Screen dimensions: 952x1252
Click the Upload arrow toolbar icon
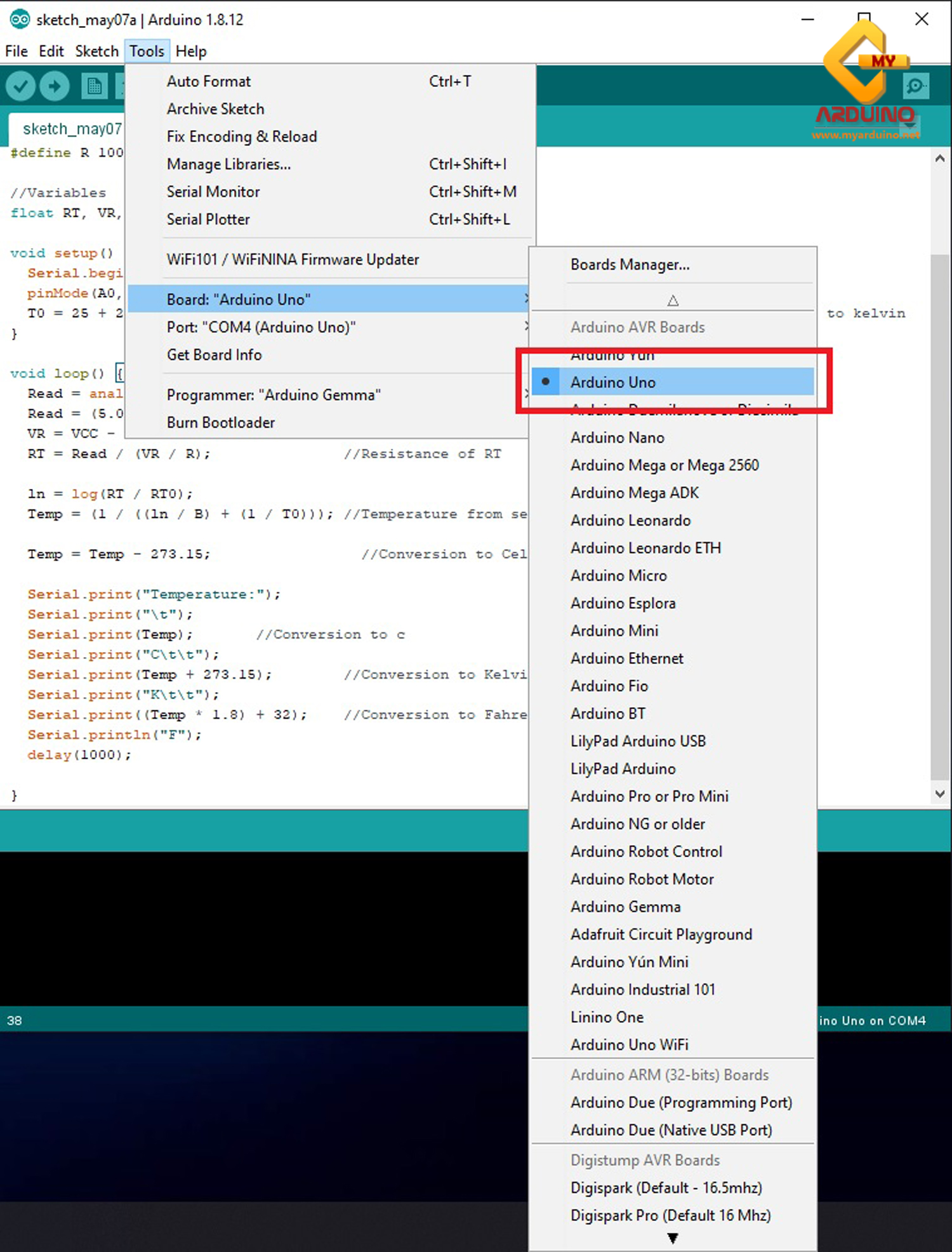click(x=55, y=86)
